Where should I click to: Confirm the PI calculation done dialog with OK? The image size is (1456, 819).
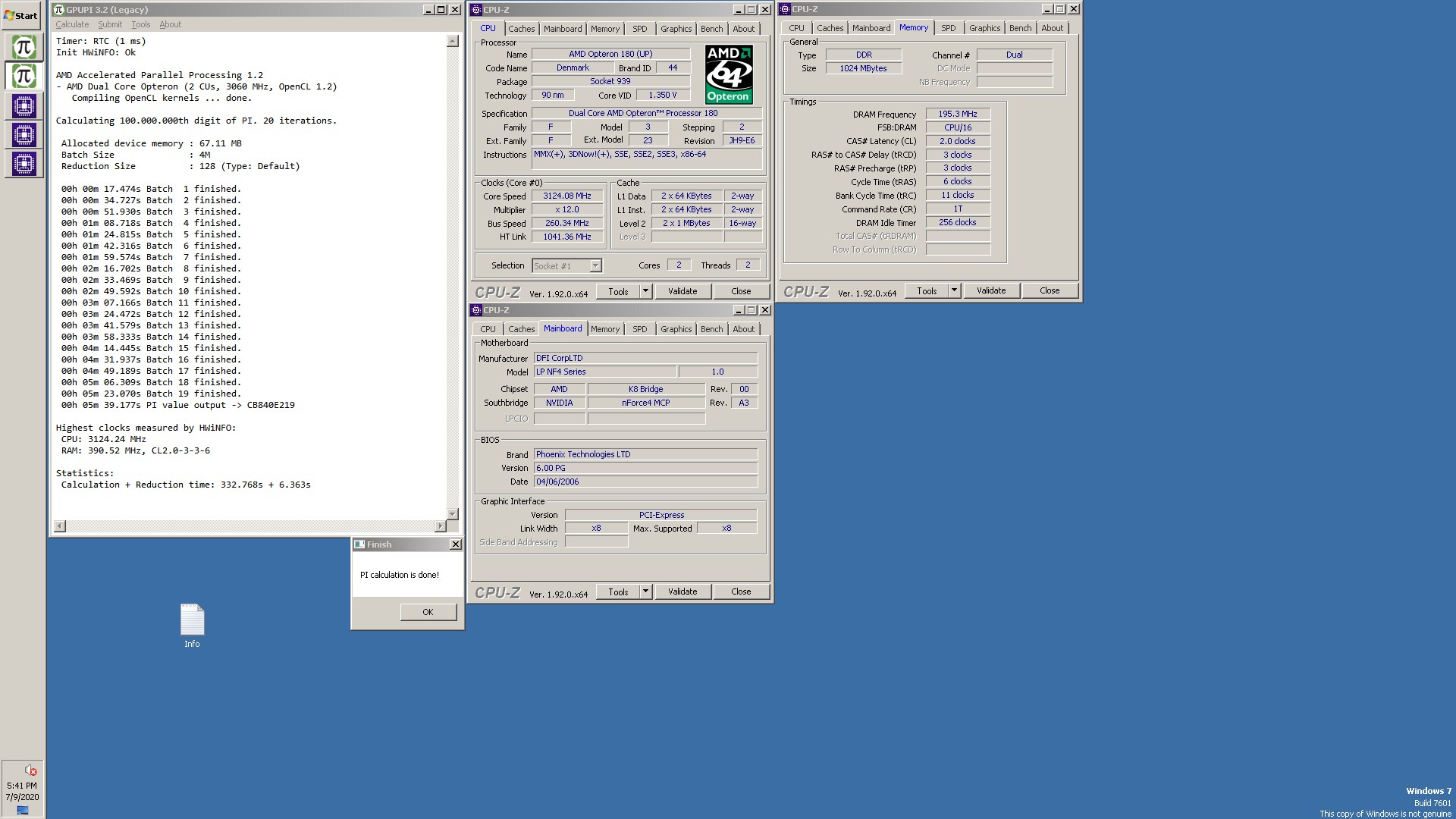point(428,612)
